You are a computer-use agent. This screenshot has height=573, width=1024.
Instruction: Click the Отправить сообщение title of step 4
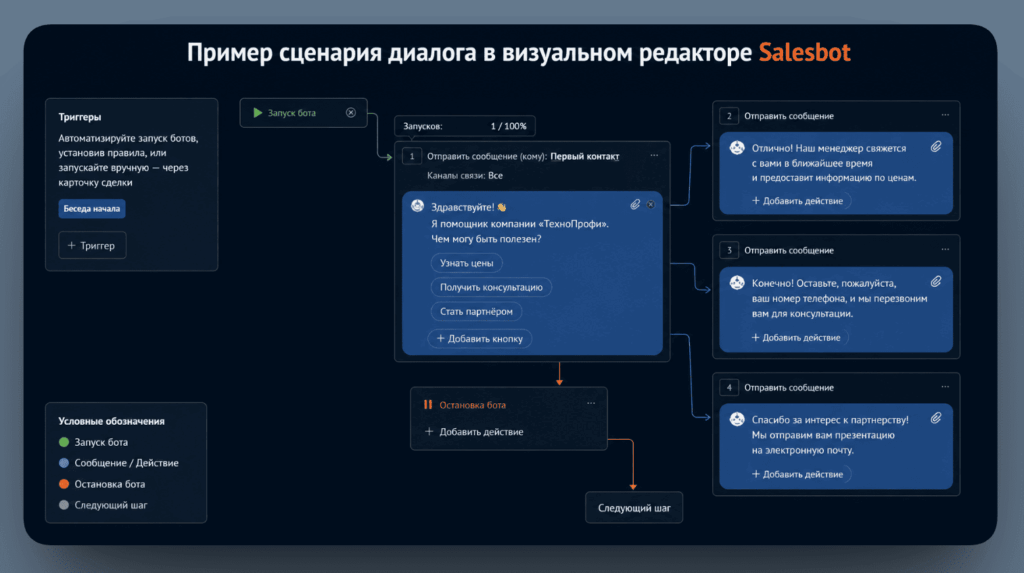pos(789,387)
